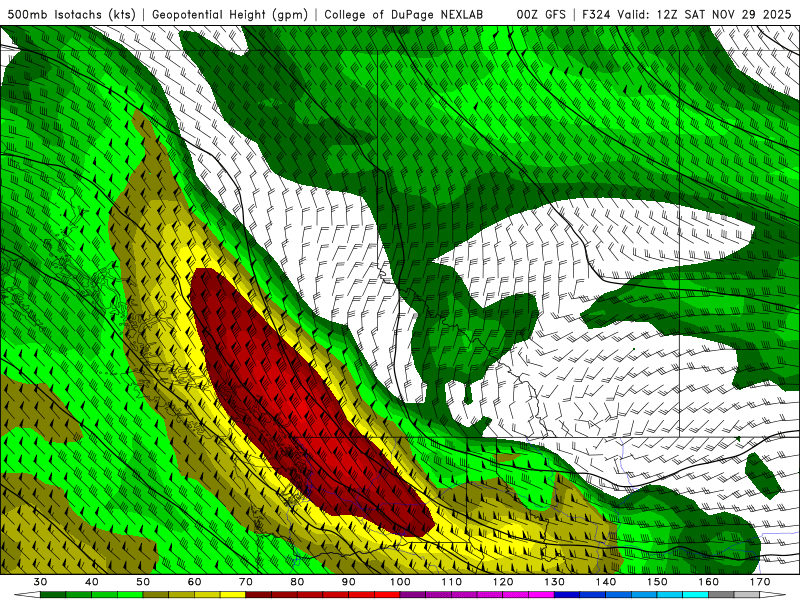Click the '500mb Isotachs (kts)' title text

tap(71, 15)
